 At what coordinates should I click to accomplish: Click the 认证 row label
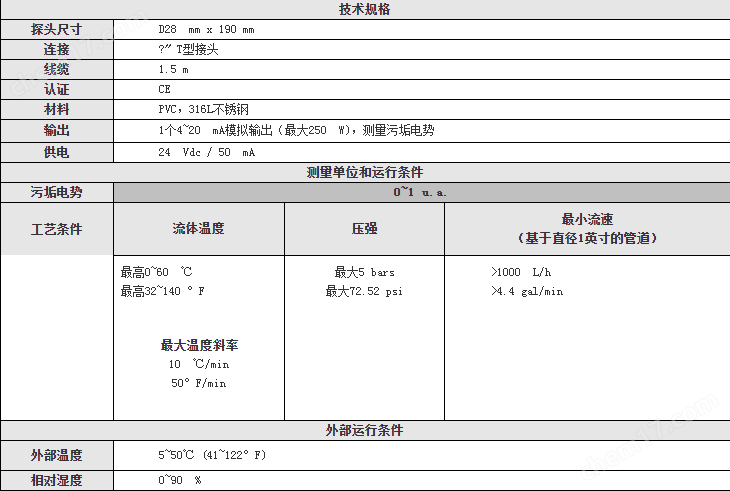[x=56, y=89]
